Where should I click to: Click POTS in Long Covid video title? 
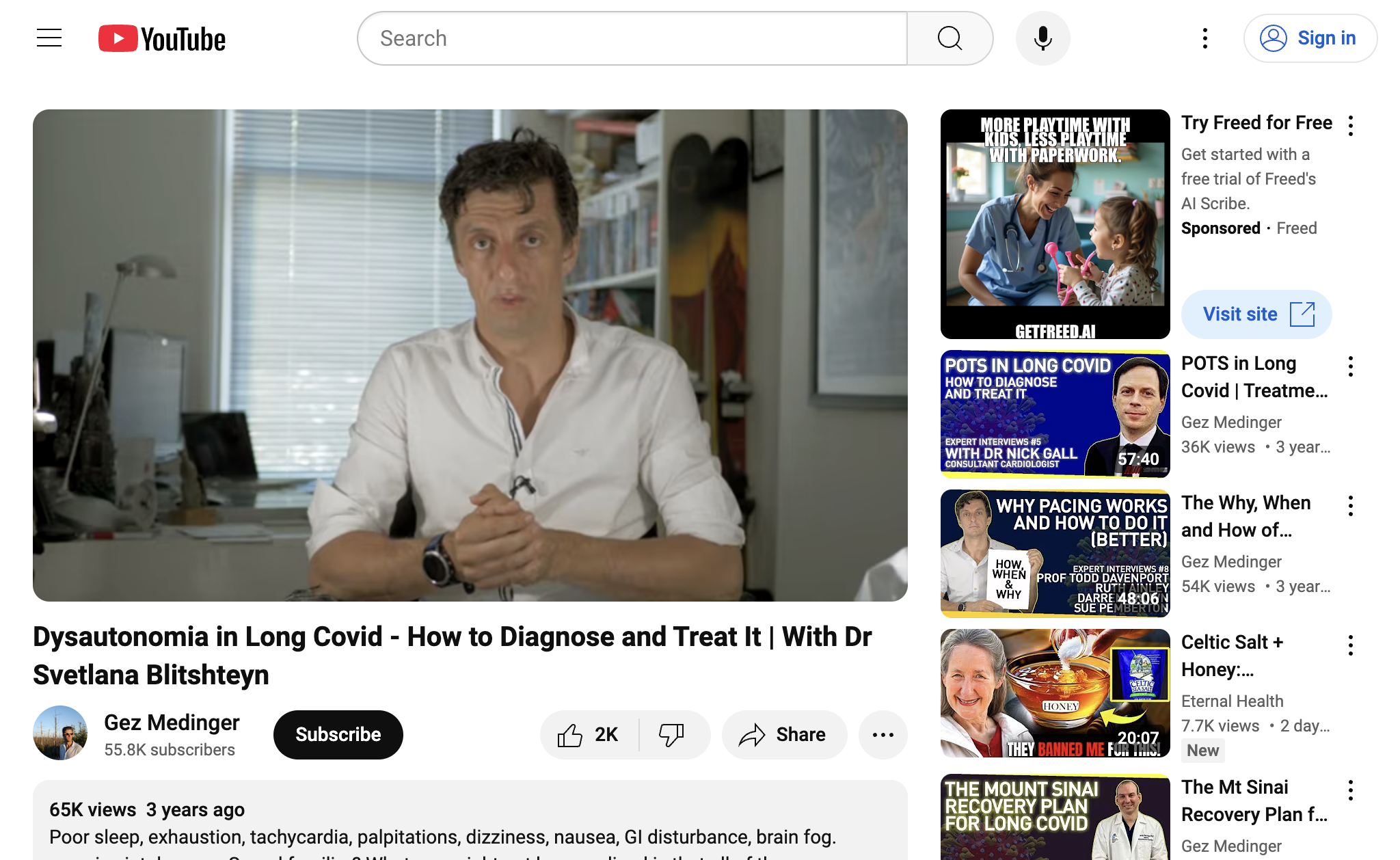1255,377
